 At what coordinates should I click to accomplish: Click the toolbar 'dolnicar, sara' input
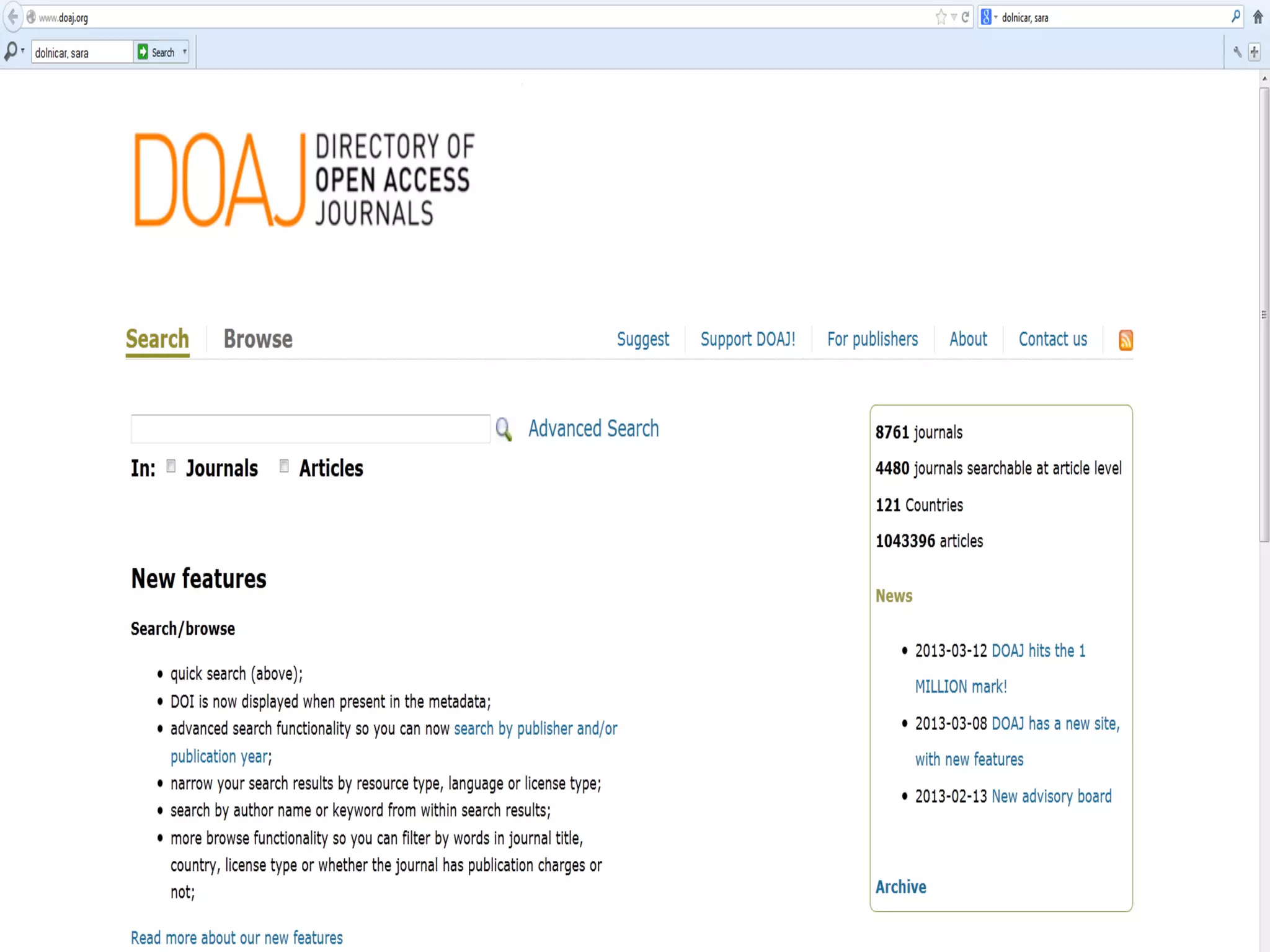pos(82,53)
